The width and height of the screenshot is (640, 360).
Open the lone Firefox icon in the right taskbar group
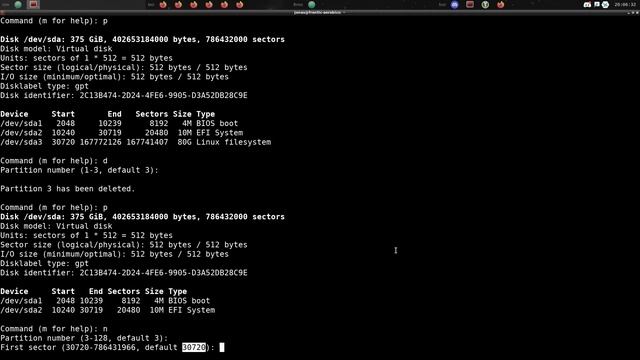click(x=501, y=4)
